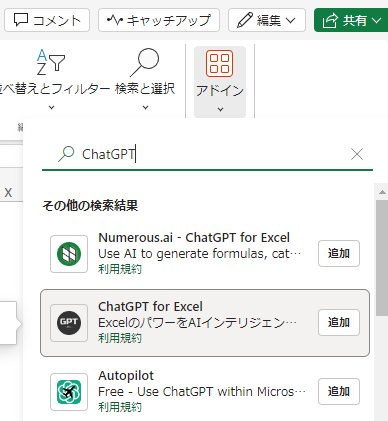This screenshot has height=421, width=388.
Task: Click the キャッチアップ pulse icon
Action: point(115,21)
